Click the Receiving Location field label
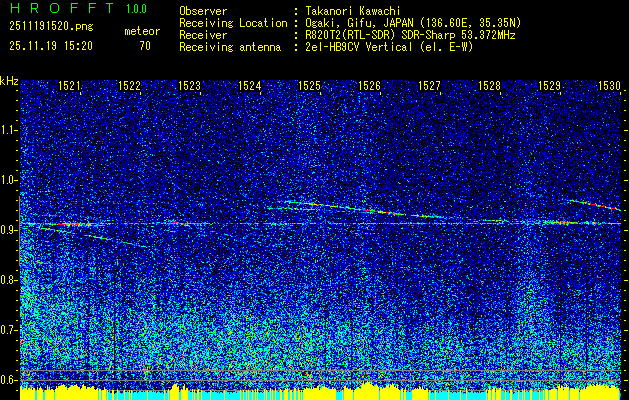Screen dimensions: 629x400 233,23
